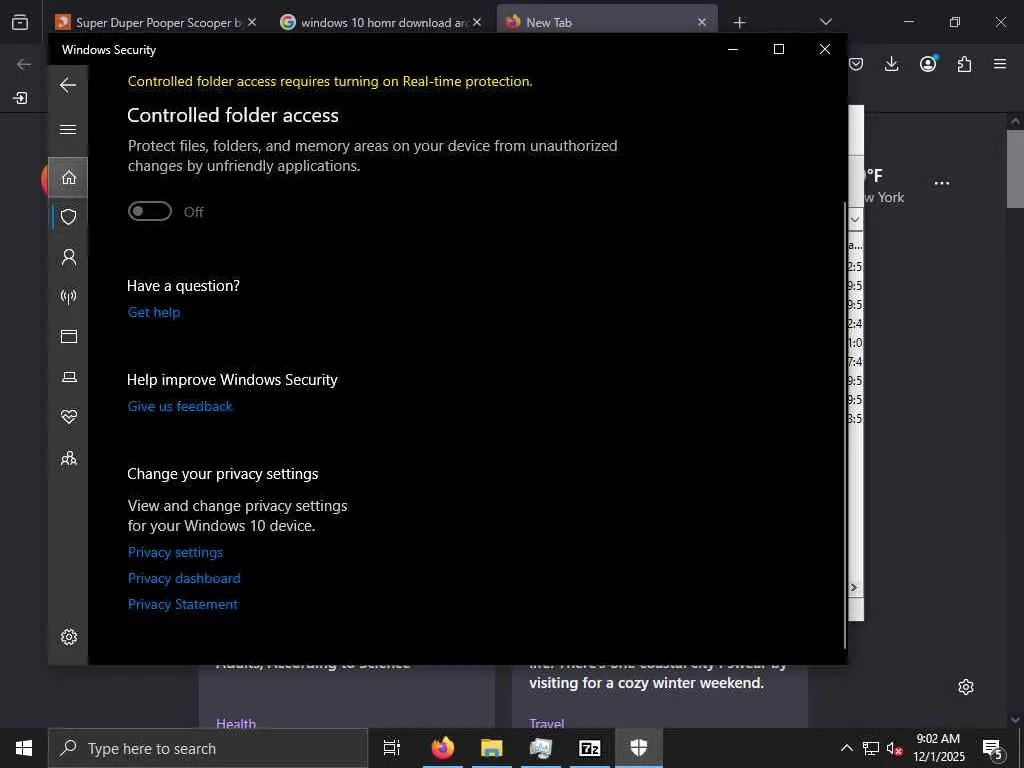Image resolution: width=1024 pixels, height=768 pixels.
Task: Click the Health article category link
Action: 236,723
